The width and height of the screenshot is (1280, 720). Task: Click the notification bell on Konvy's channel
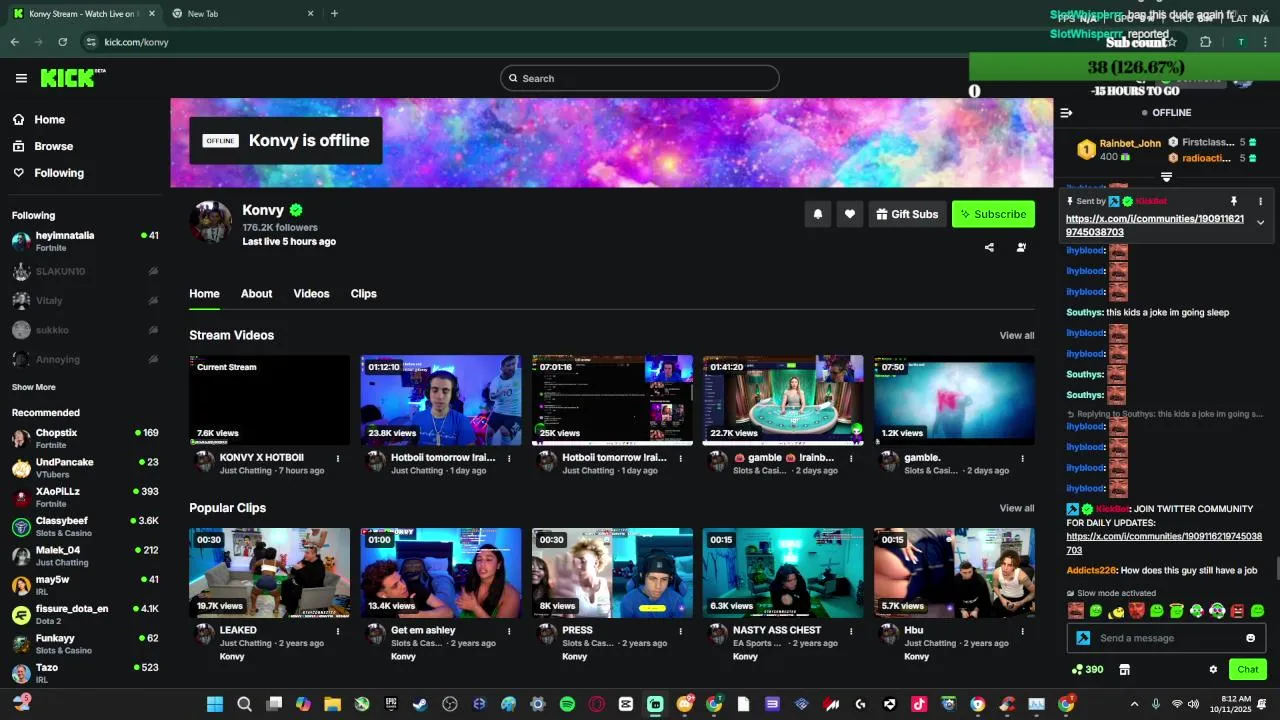[x=818, y=214]
